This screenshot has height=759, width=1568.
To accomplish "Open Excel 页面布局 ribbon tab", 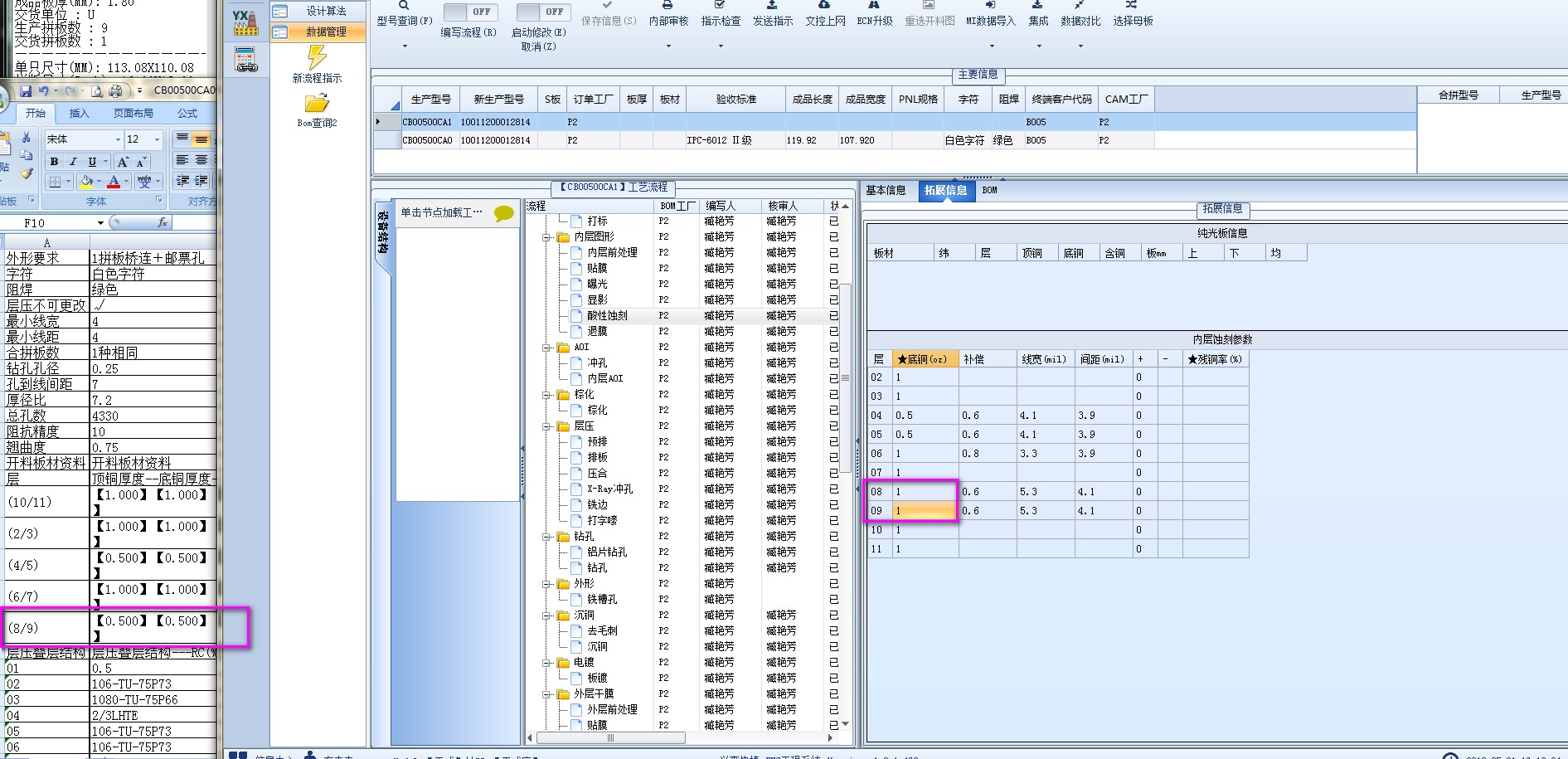I will (x=133, y=114).
